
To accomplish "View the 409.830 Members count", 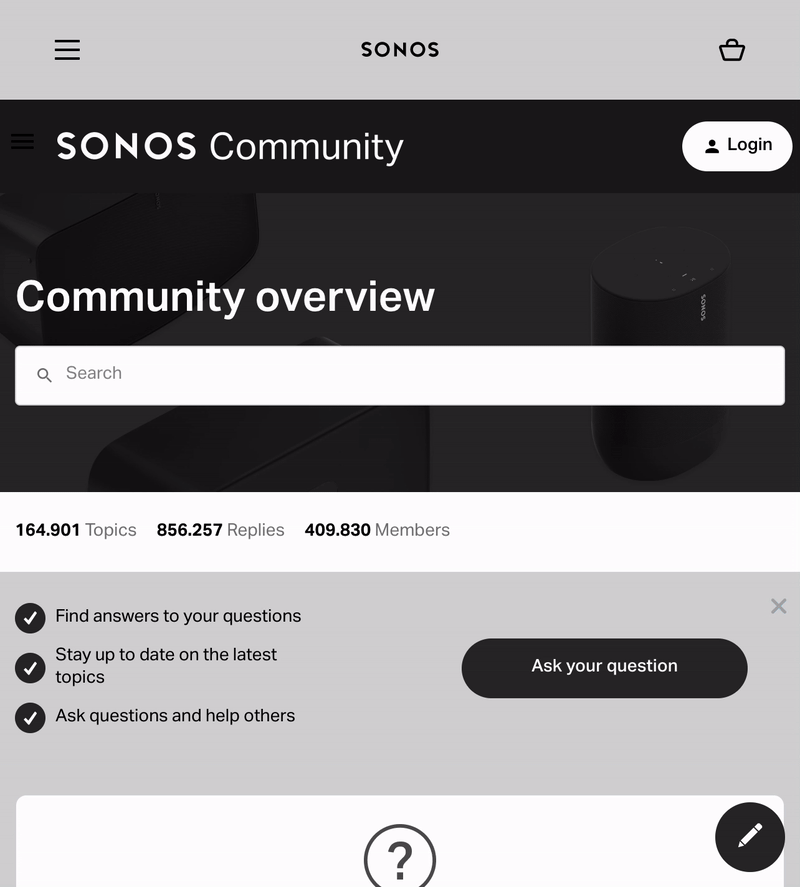I will (x=377, y=530).
